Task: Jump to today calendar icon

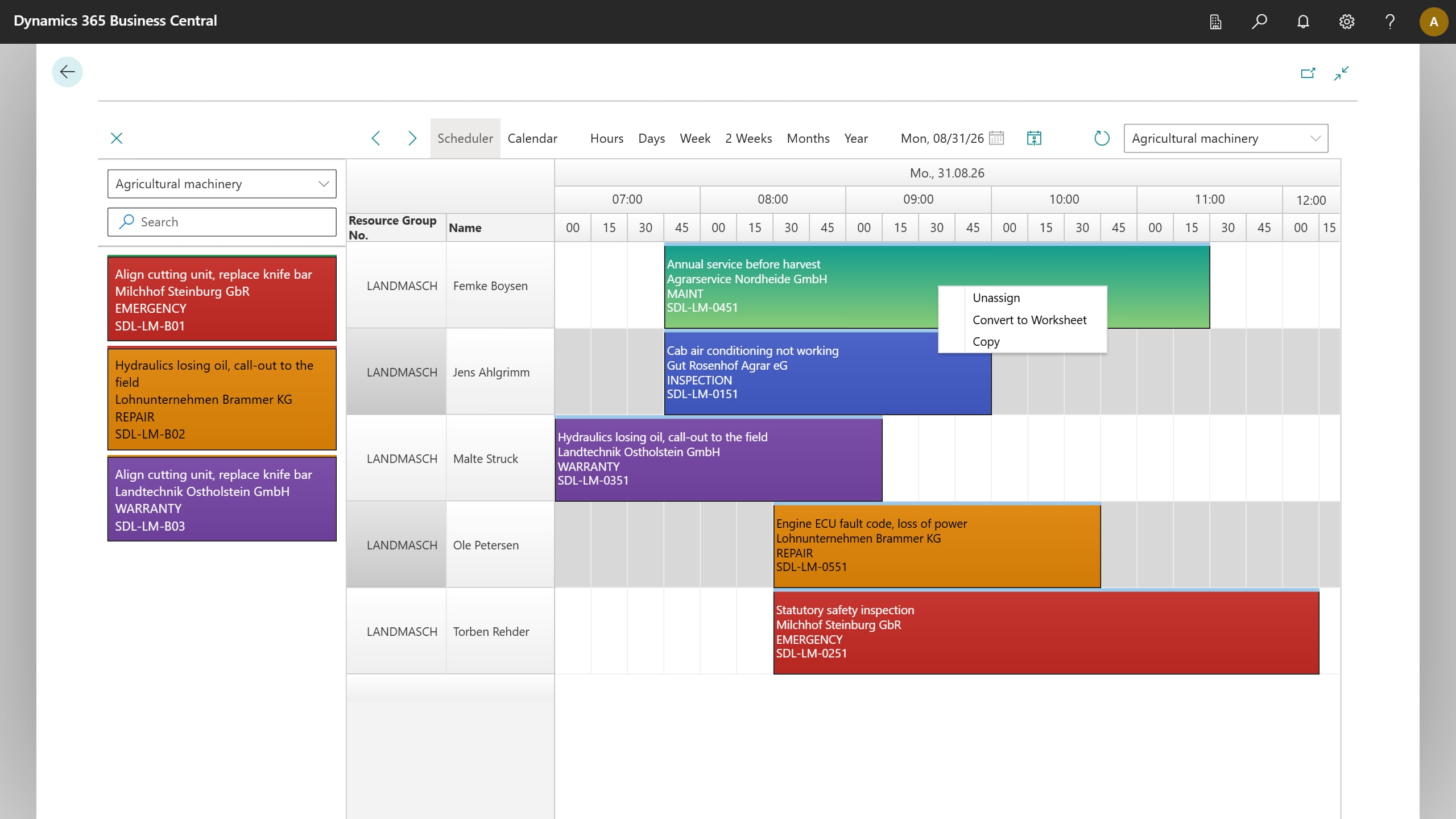Action: (1034, 138)
